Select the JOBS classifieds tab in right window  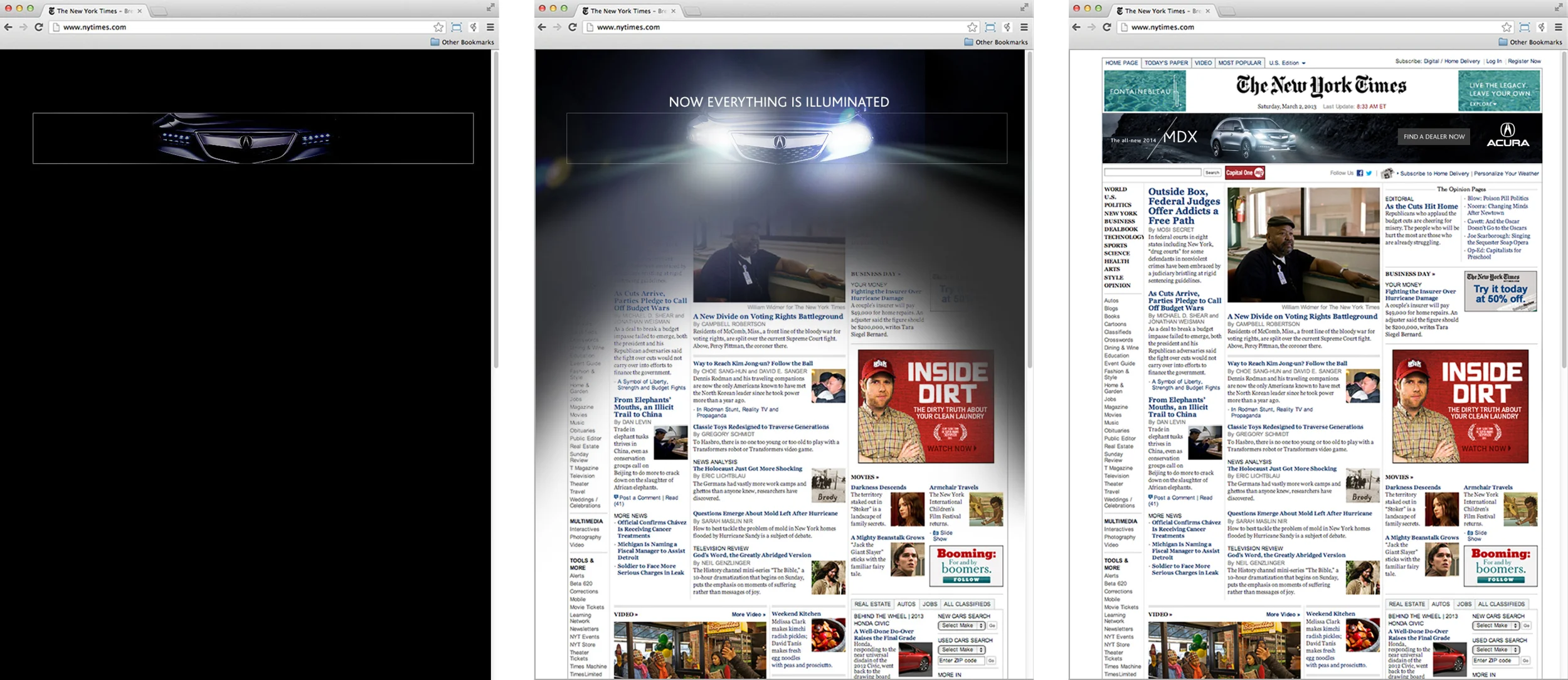1464,604
